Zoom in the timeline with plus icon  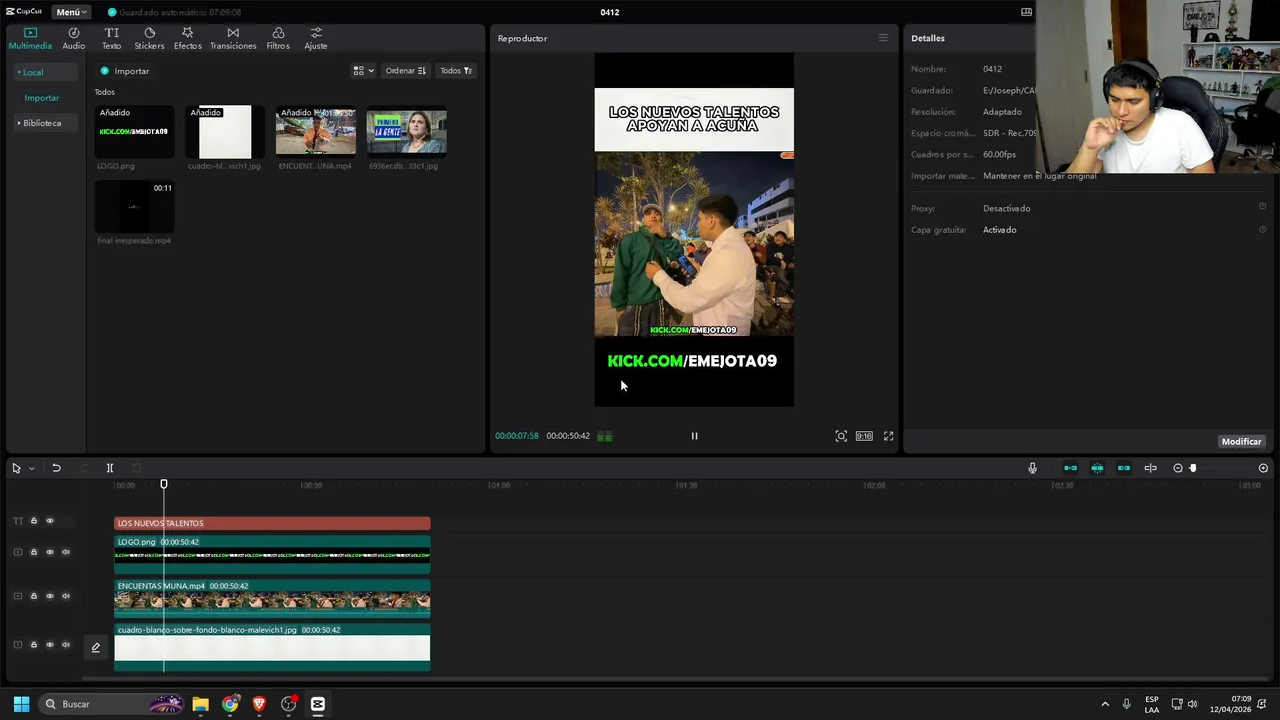(1263, 468)
